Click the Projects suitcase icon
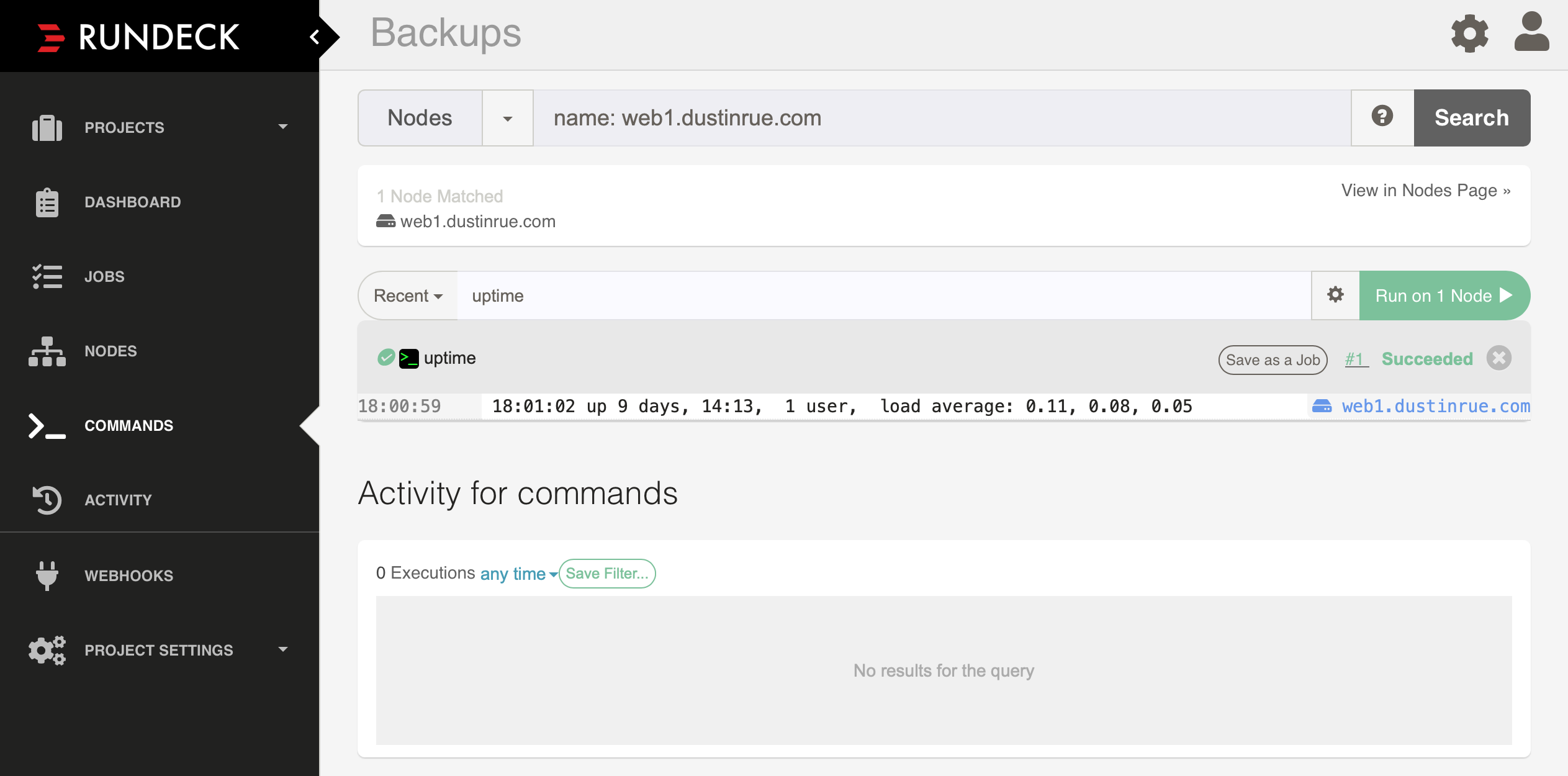 click(47, 128)
